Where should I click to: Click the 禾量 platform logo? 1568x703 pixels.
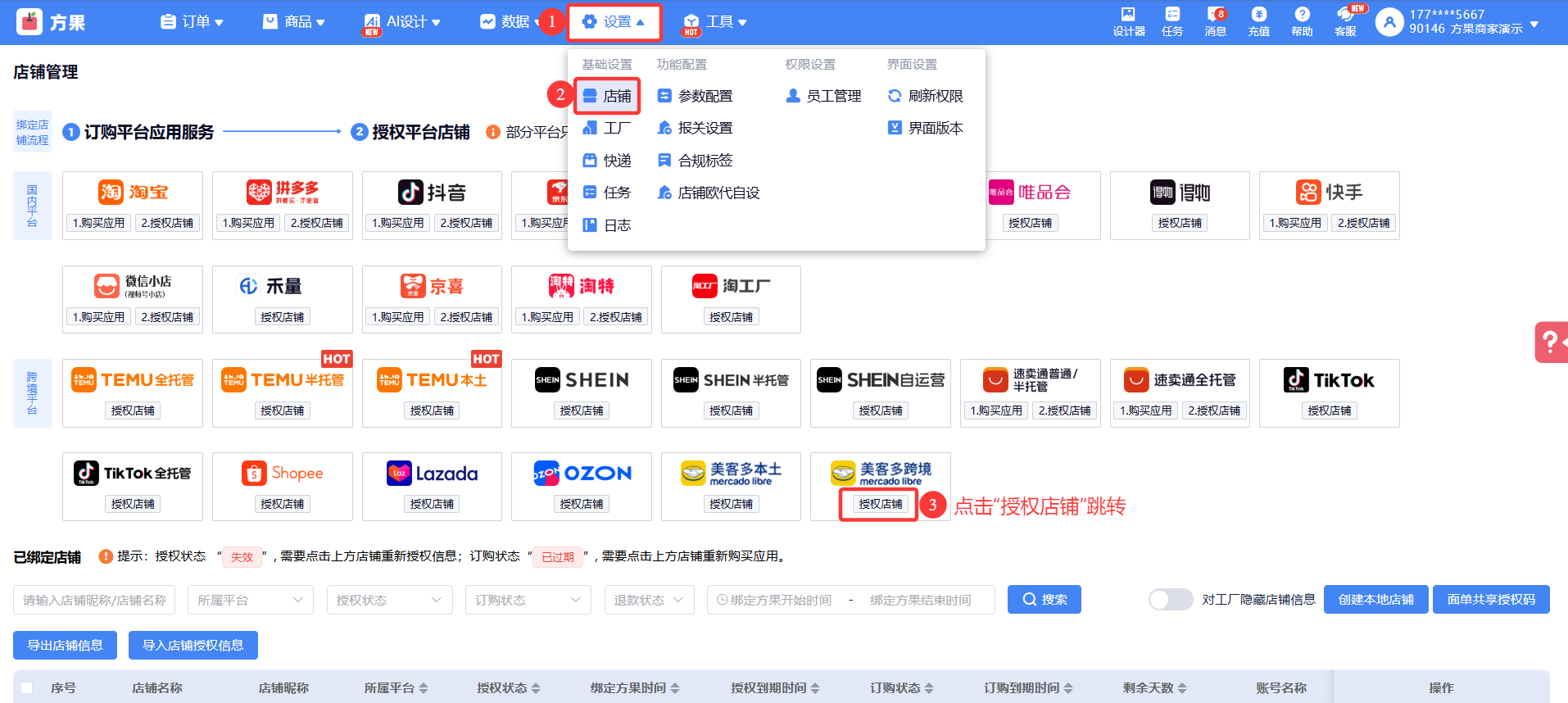pos(271,286)
